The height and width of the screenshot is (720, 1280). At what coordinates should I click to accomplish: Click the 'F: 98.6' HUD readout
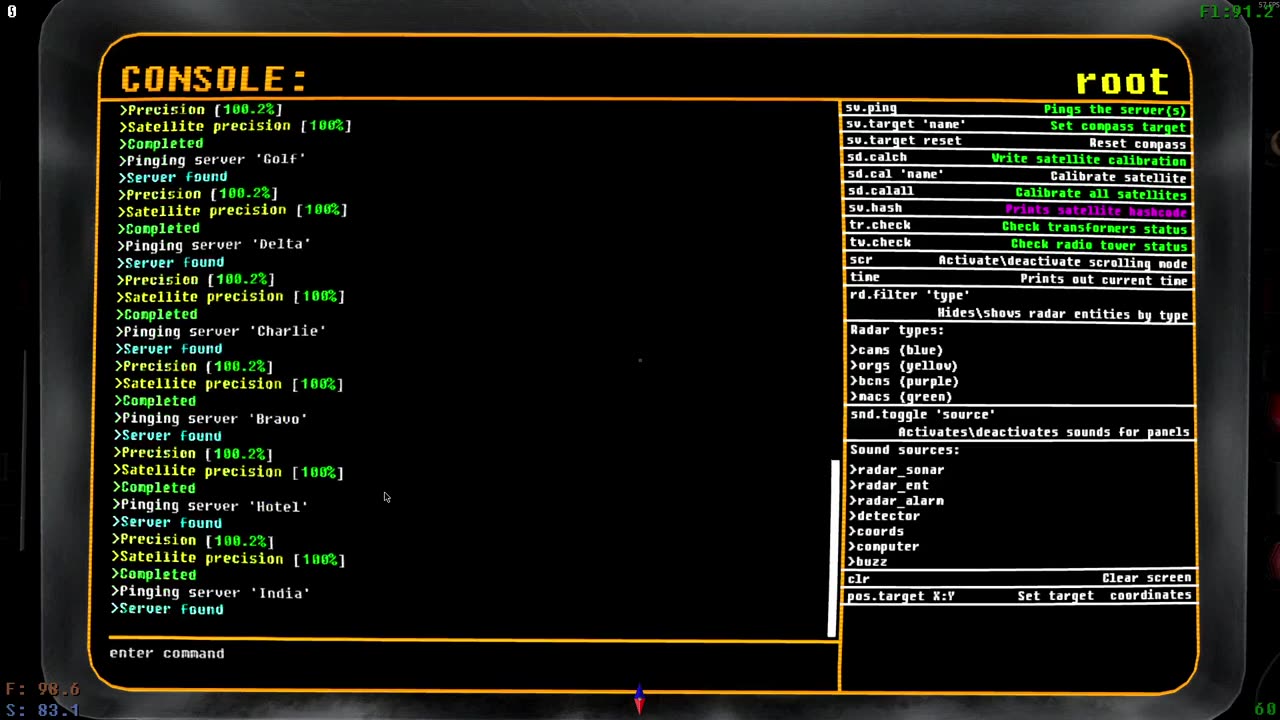43,690
